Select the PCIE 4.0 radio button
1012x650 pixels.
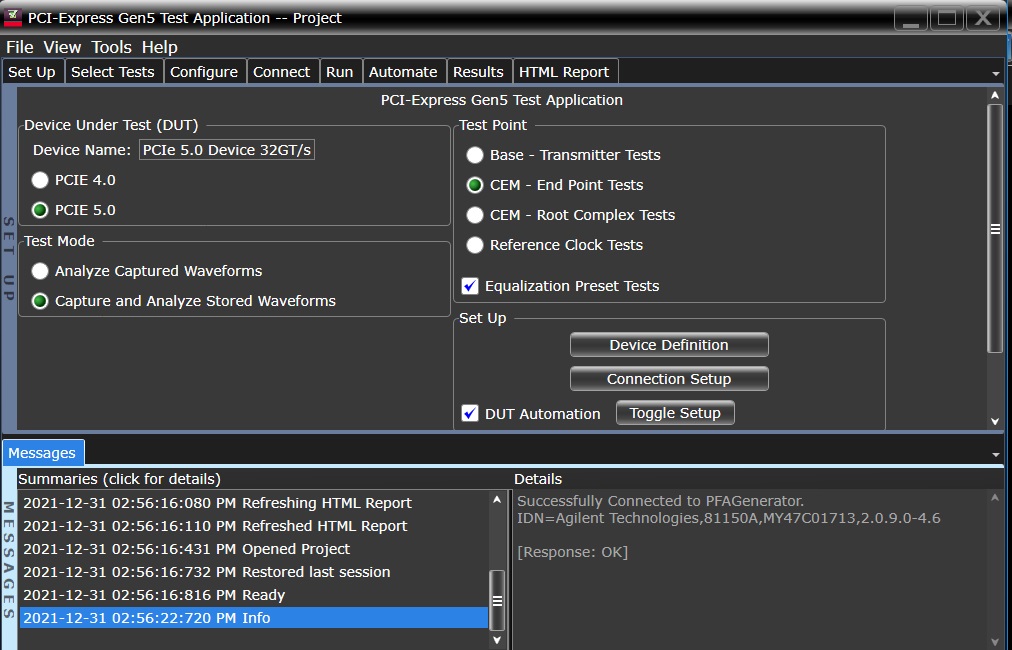[40, 180]
